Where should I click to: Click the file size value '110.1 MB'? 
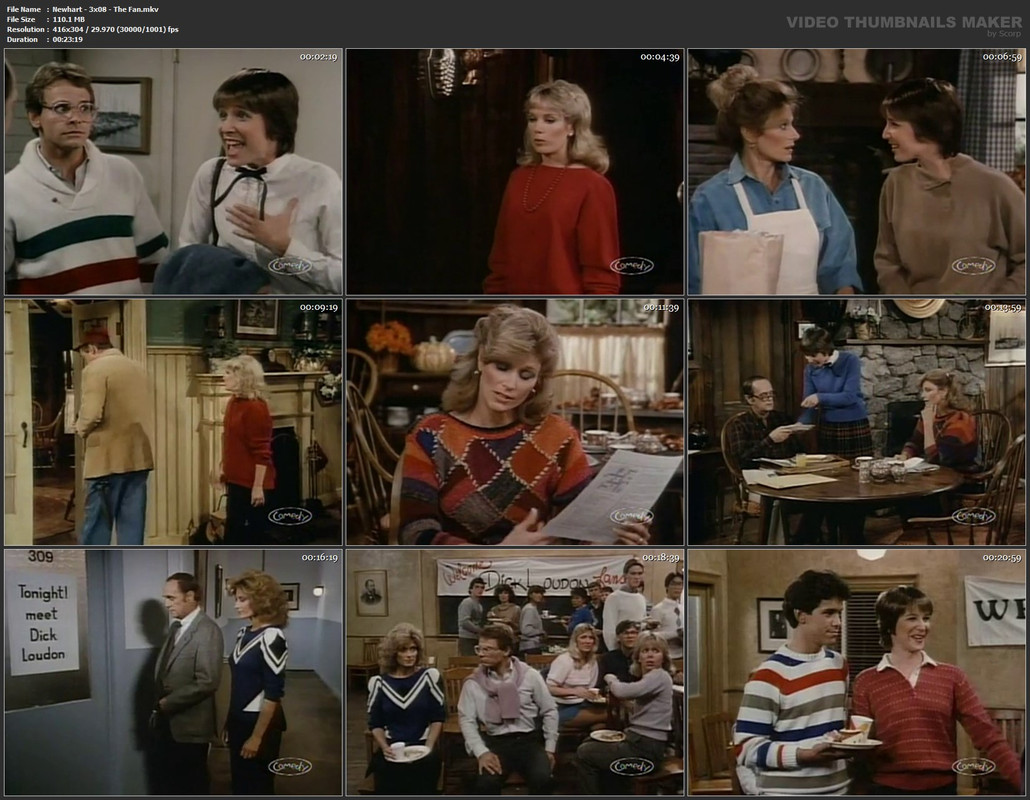pos(68,20)
